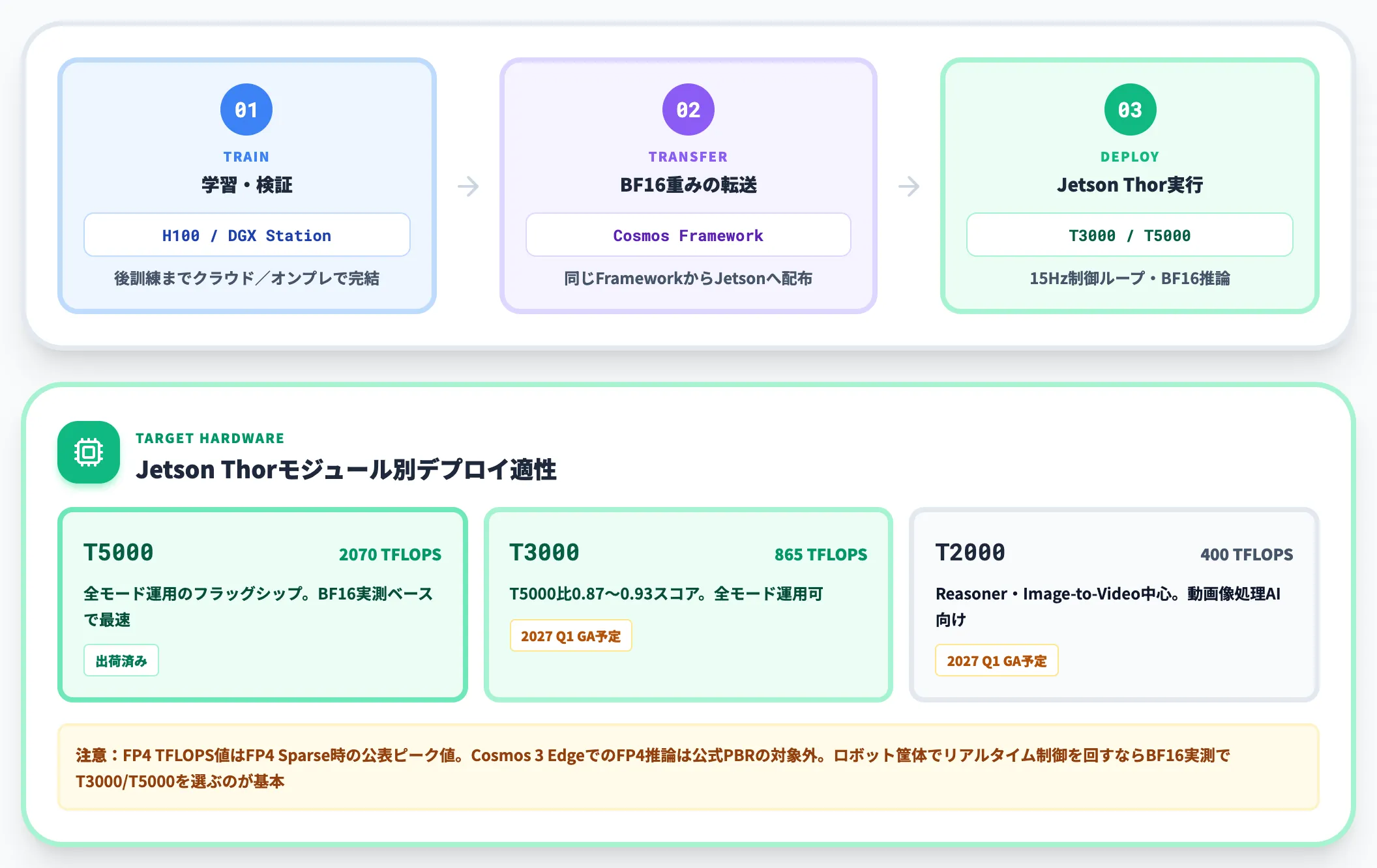Click the green 03 step circle
Image resolution: width=1377 pixels, height=868 pixels.
click(1131, 109)
